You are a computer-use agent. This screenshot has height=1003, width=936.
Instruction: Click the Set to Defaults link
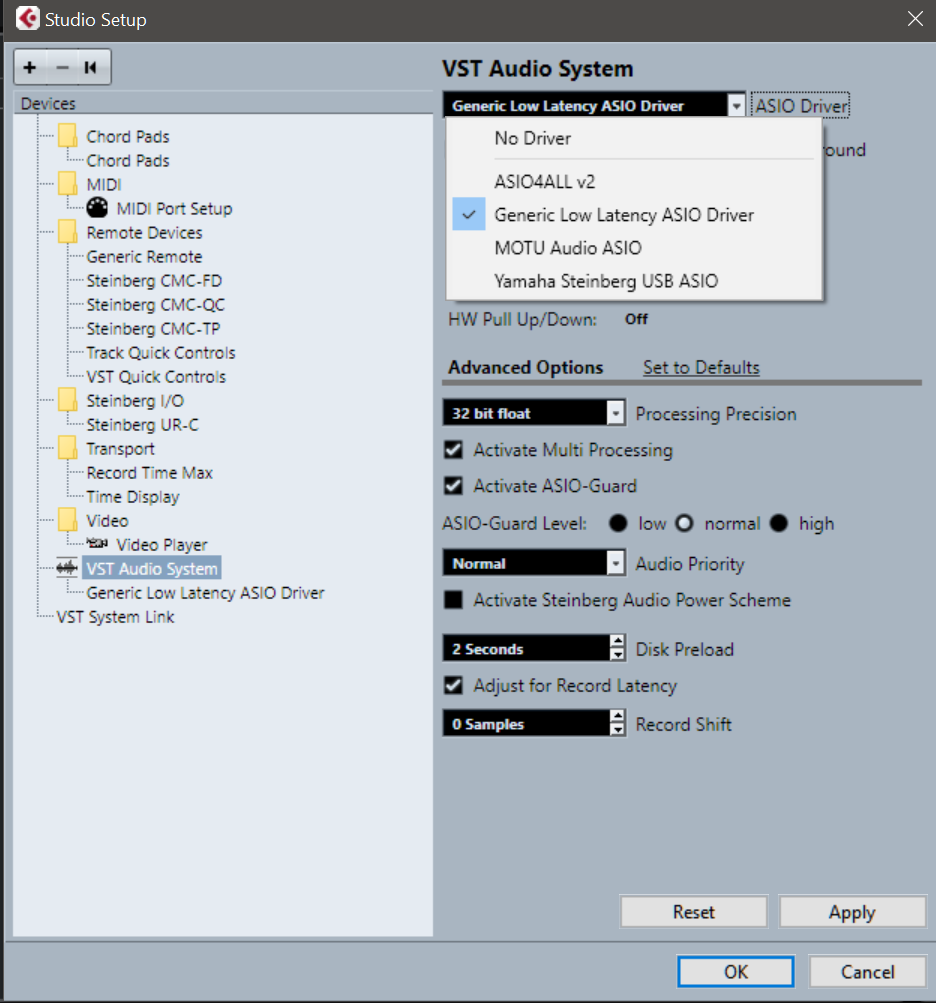pyautogui.click(x=701, y=367)
